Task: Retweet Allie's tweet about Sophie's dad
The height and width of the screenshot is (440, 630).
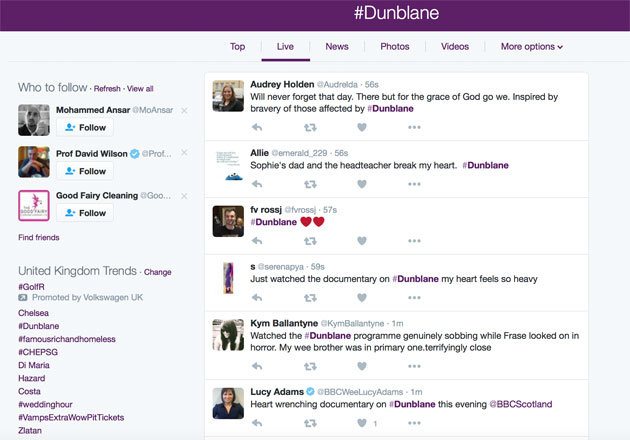Action: click(x=310, y=184)
